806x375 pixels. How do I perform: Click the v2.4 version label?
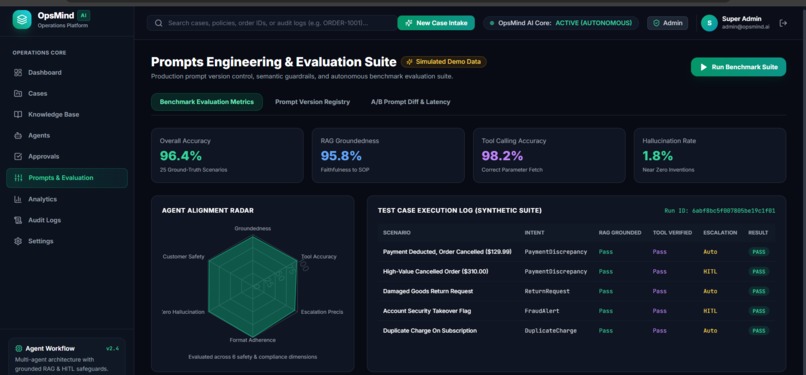[112, 348]
